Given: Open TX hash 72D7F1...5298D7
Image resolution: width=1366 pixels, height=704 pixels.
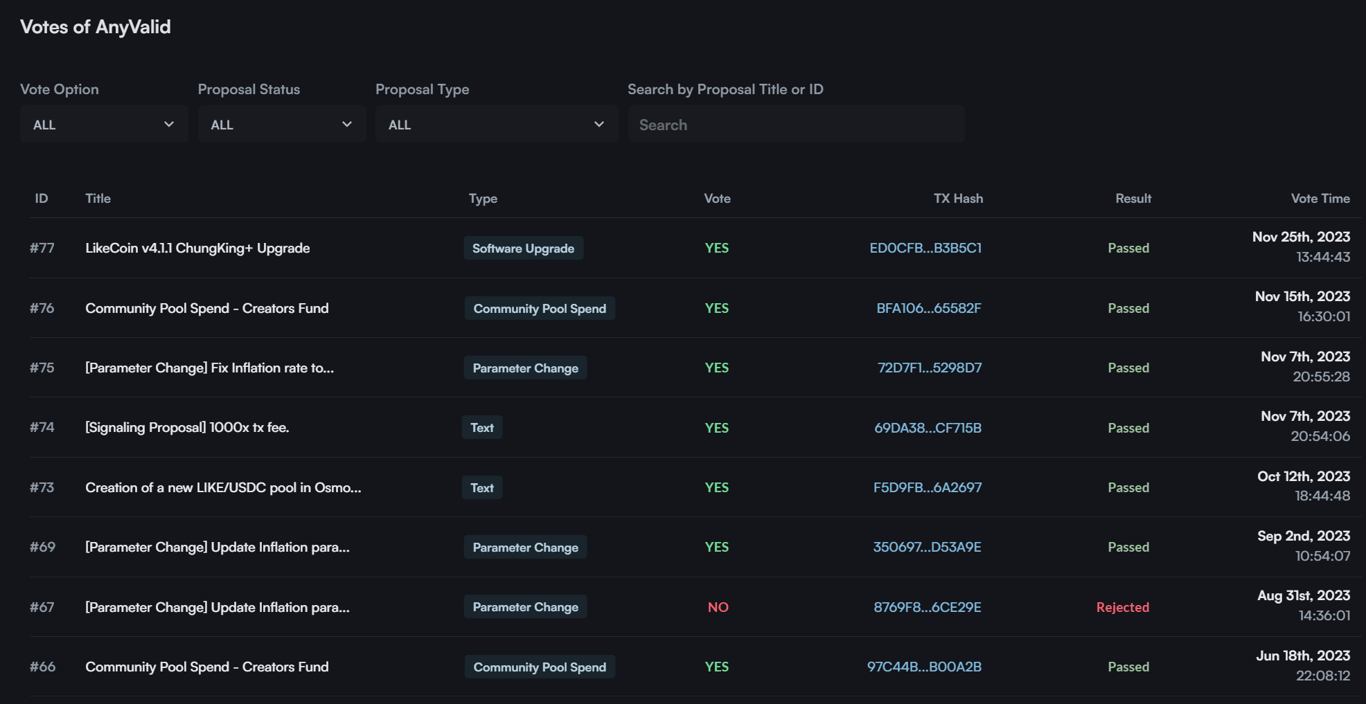Looking at the screenshot, I should pyautogui.click(x=930, y=368).
